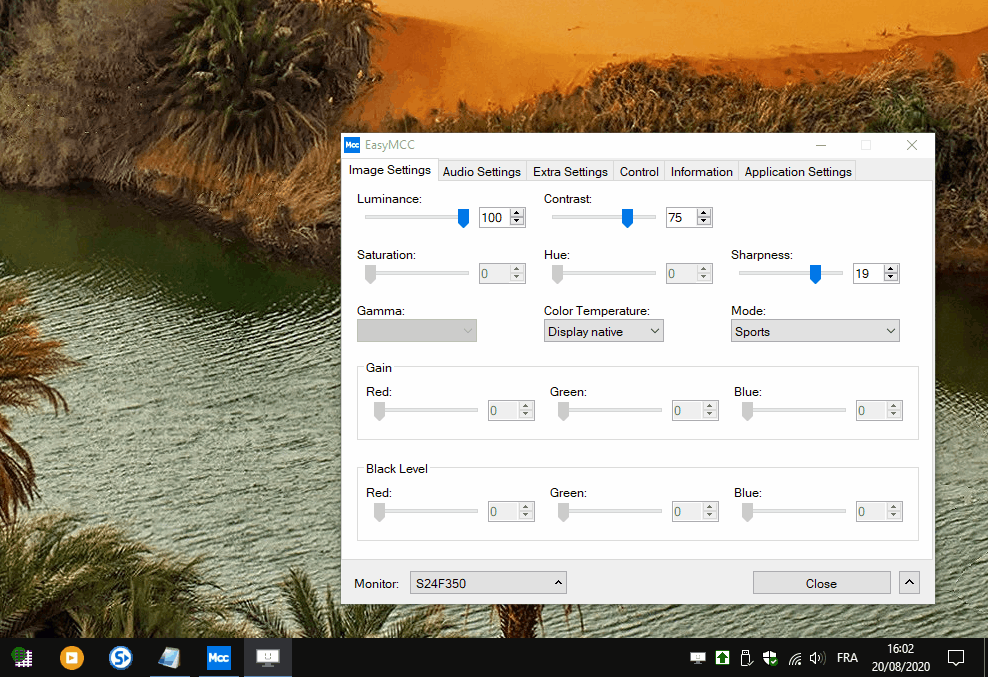Viewport: 988px width, 677px height.
Task: Decrease Contrast with the down stepper arrow
Action: point(704,222)
